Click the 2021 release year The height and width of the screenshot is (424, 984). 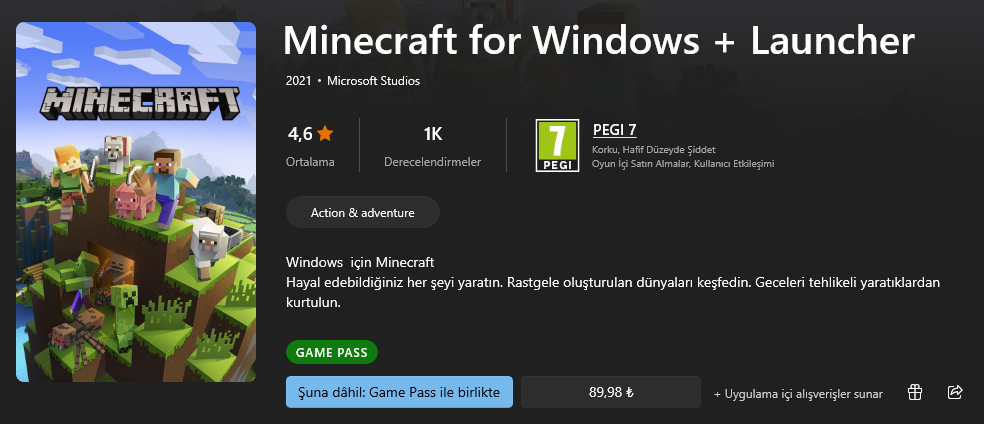click(x=298, y=81)
